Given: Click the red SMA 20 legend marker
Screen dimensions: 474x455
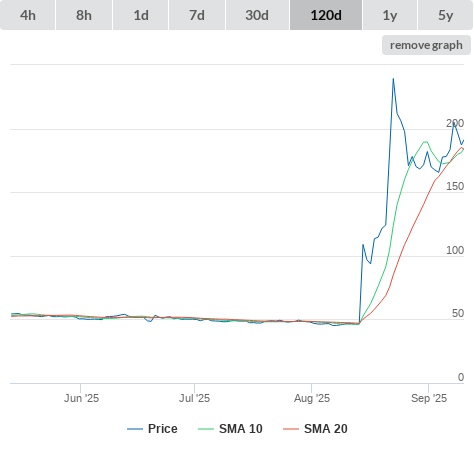Looking at the screenshot, I should [291, 429].
